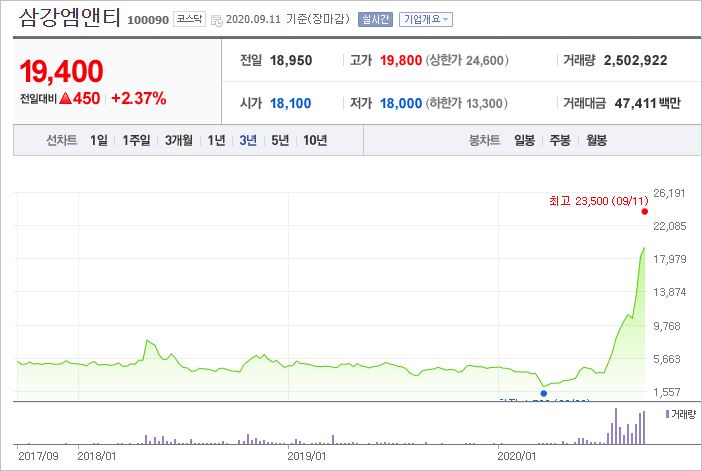Click the 1,557 price axis label
702x471 pixels.
tap(667, 392)
